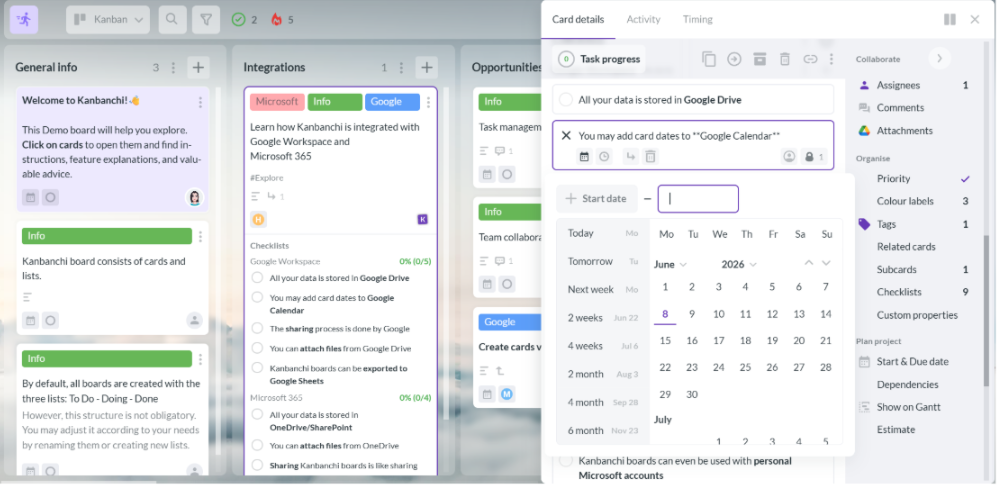Select June 8 in the calendar

pos(665,314)
